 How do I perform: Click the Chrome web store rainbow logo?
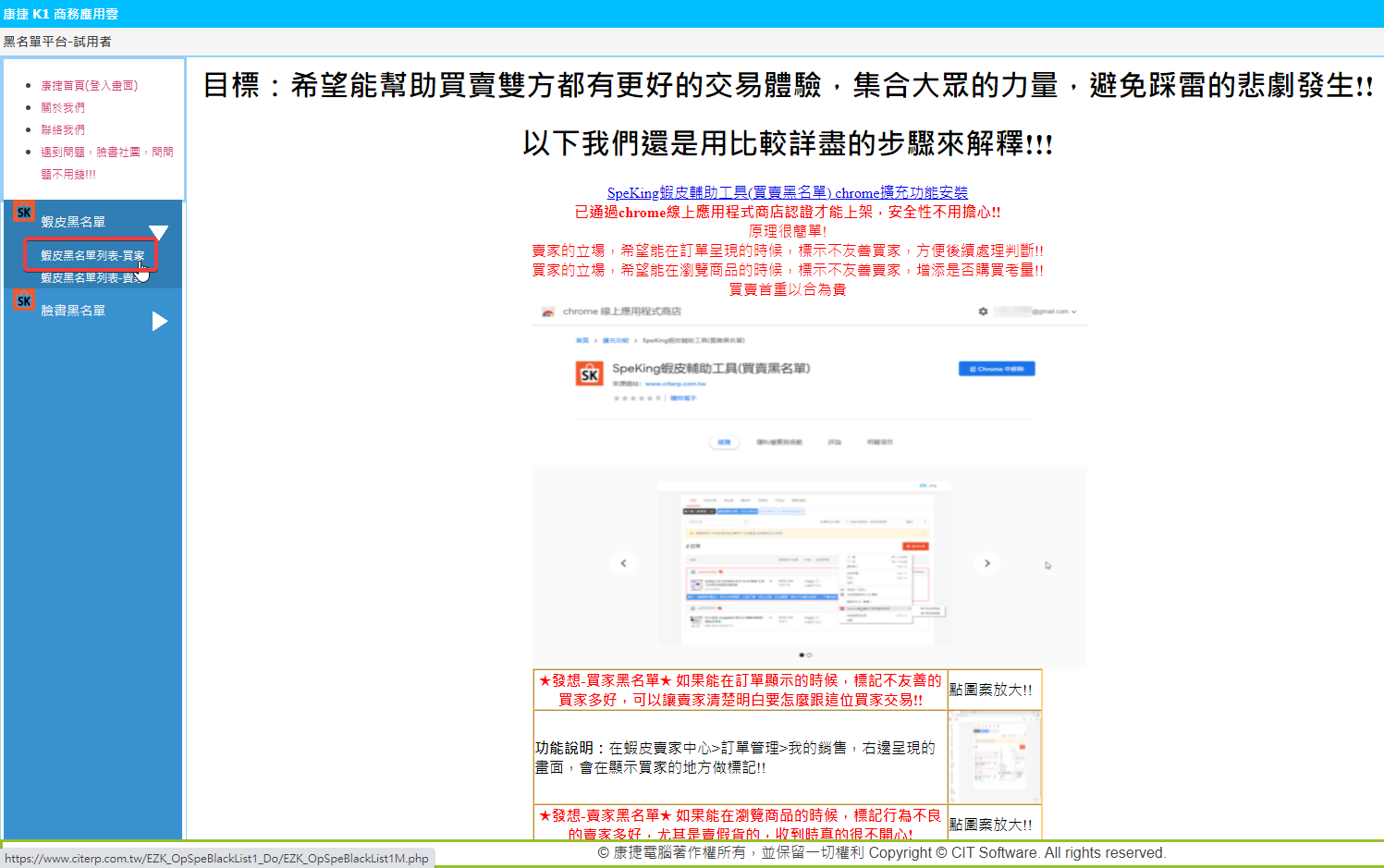click(548, 312)
